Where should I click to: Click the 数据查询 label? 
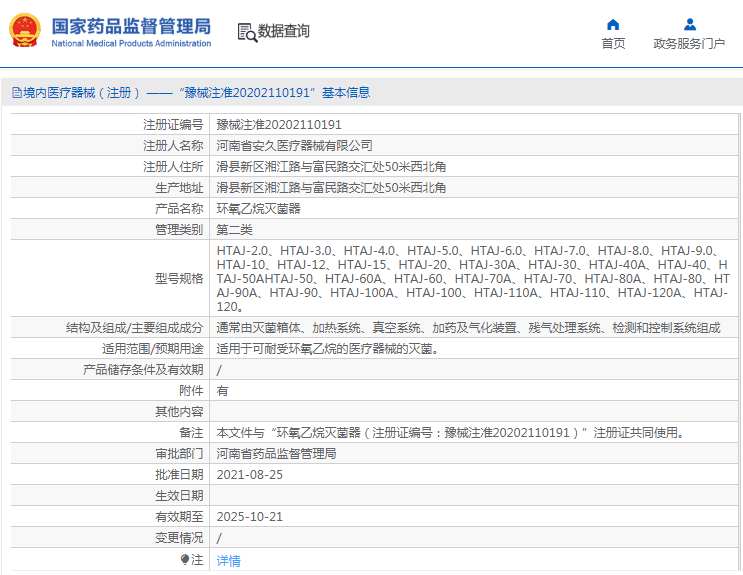point(283,31)
